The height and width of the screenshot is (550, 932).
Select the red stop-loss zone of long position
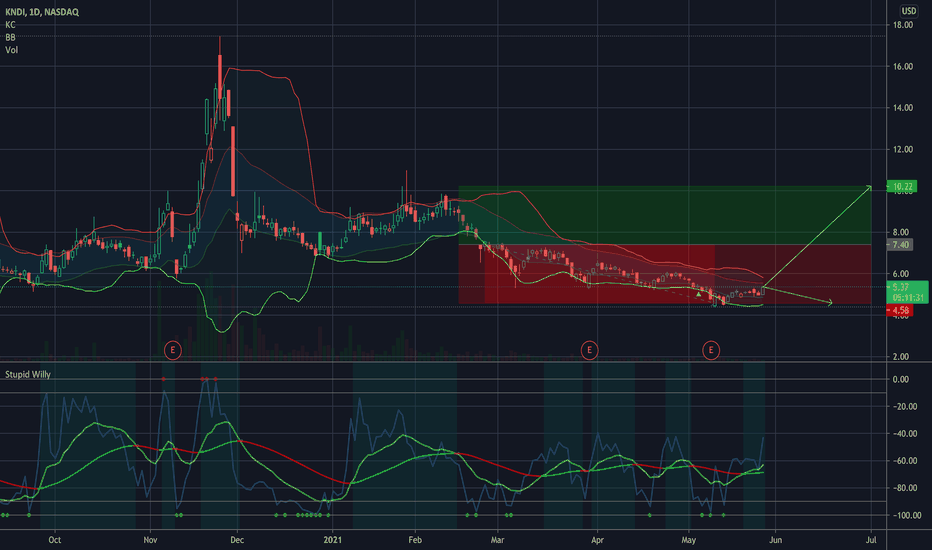point(665,275)
